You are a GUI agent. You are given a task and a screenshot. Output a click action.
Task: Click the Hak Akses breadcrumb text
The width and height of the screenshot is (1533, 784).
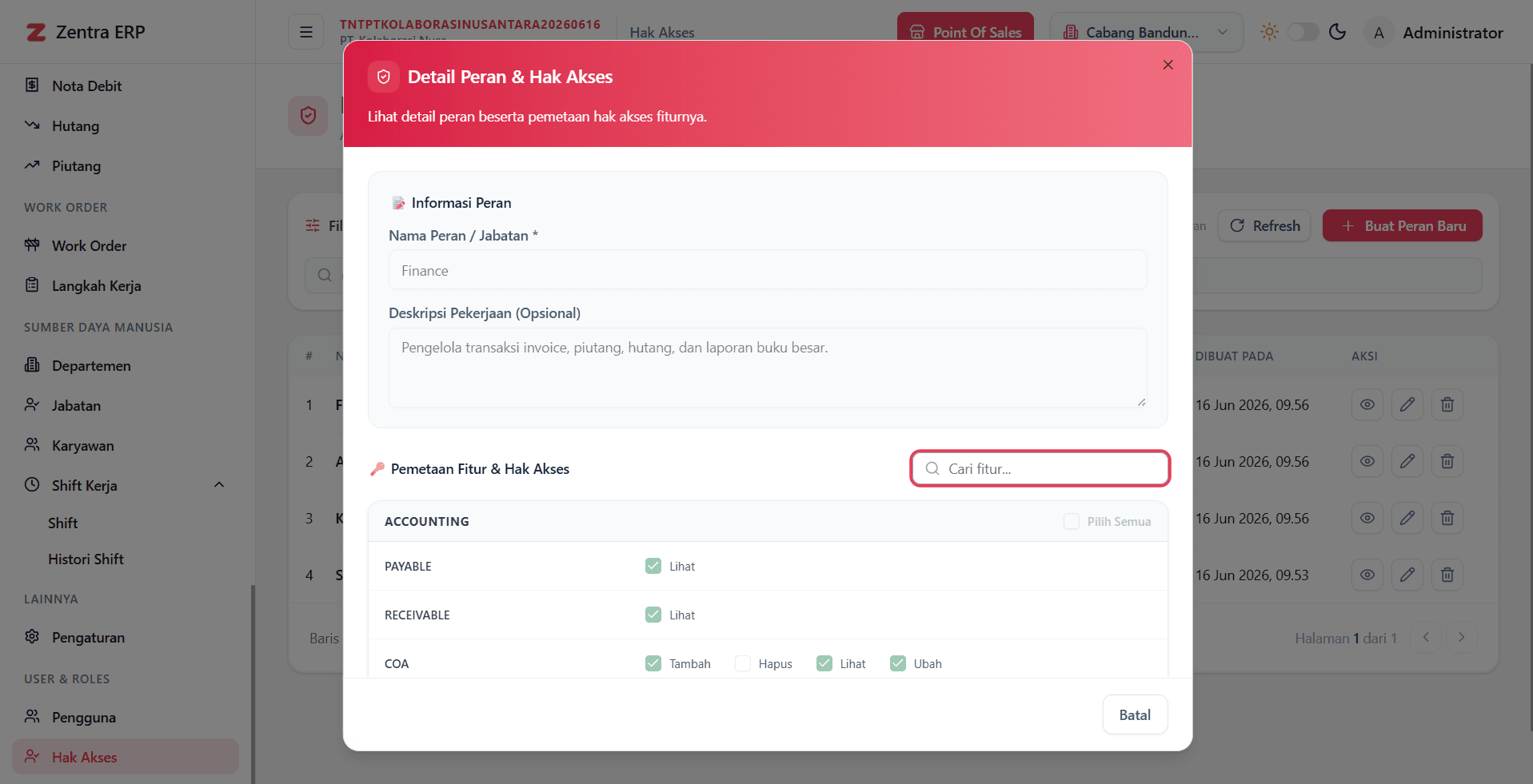click(661, 33)
